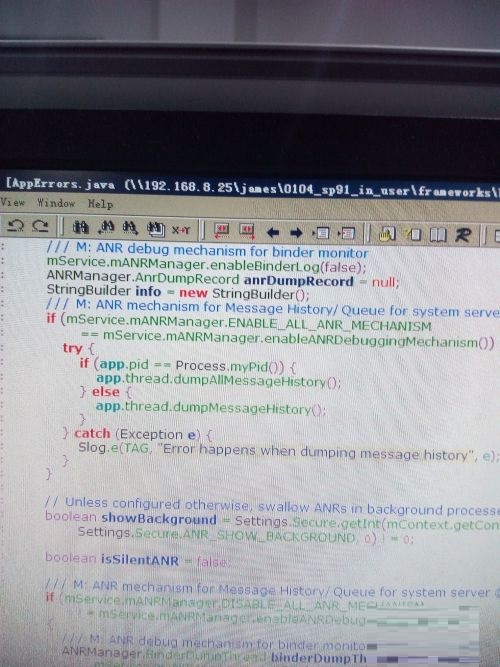Click the red next-link jump icon
The width and height of the screenshot is (500, 667).
pyautogui.click(x=247, y=231)
